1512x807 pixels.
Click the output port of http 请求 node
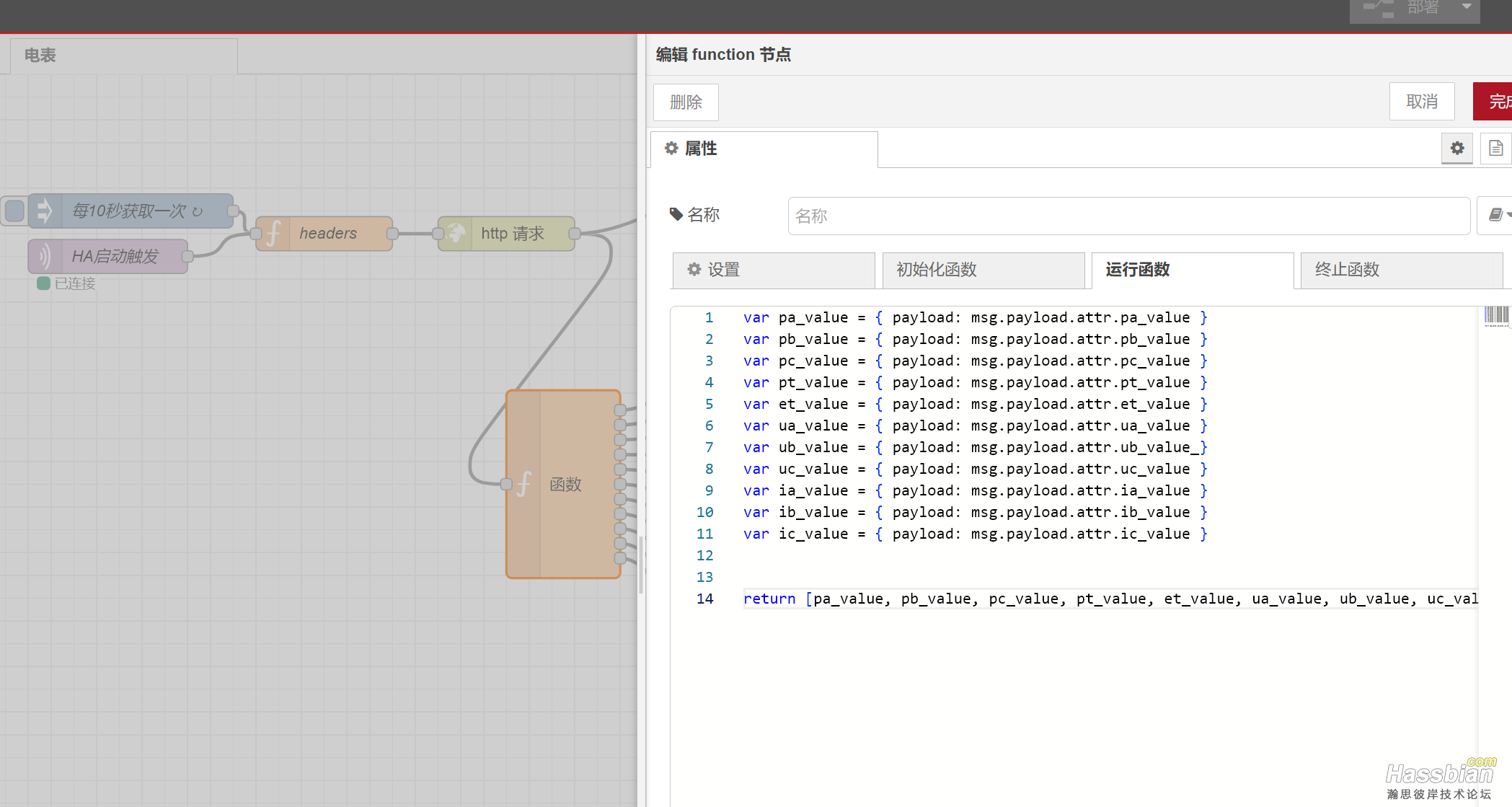pyautogui.click(x=575, y=233)
